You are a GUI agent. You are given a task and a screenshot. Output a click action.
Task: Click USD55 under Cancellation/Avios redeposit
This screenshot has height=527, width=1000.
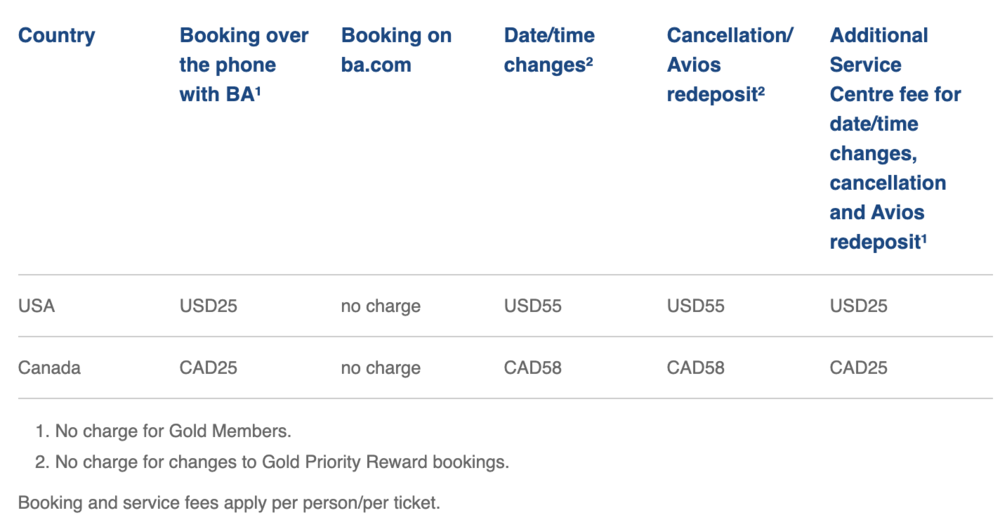(x=696, y=306)
